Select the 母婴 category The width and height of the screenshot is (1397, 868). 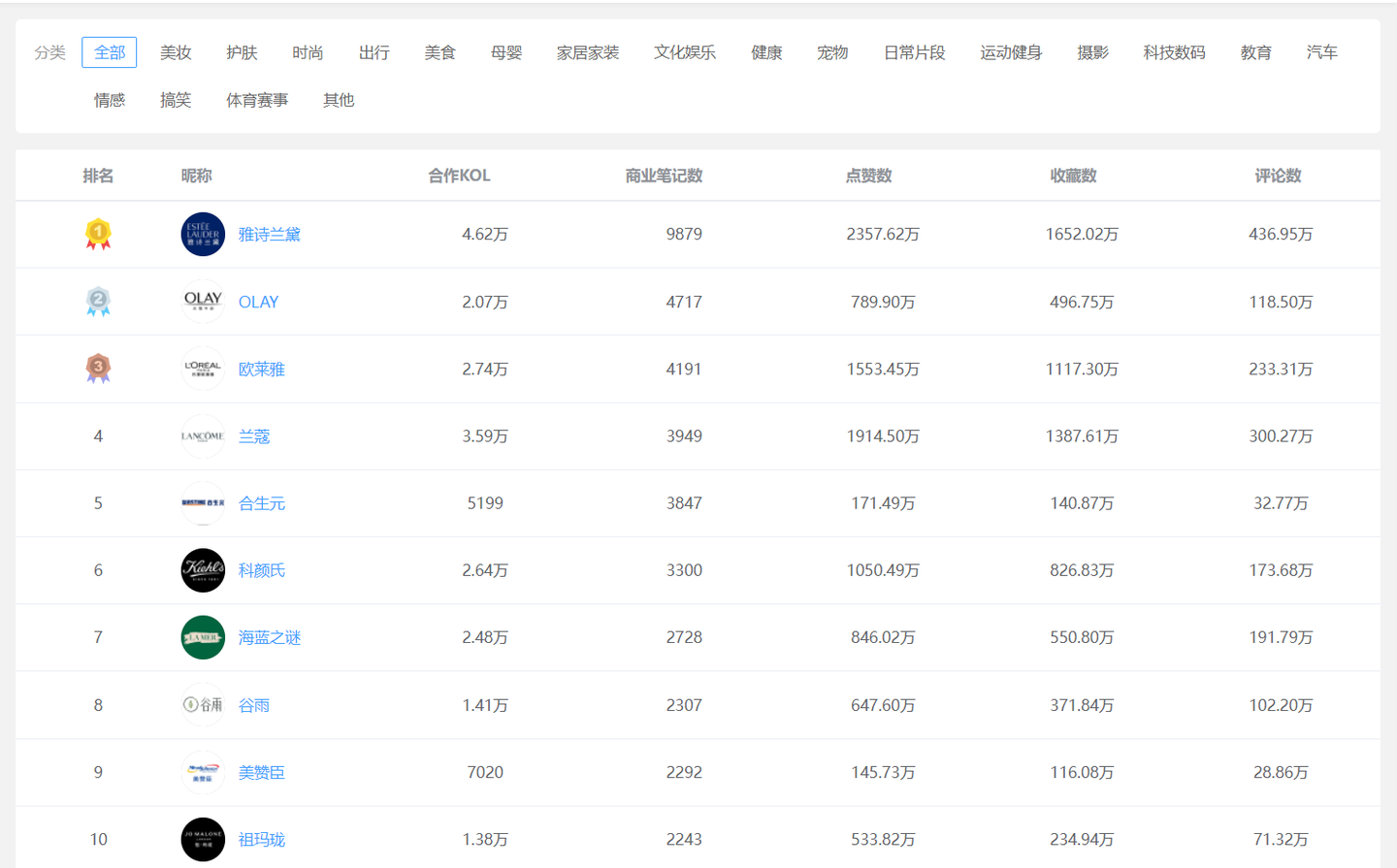506,52
